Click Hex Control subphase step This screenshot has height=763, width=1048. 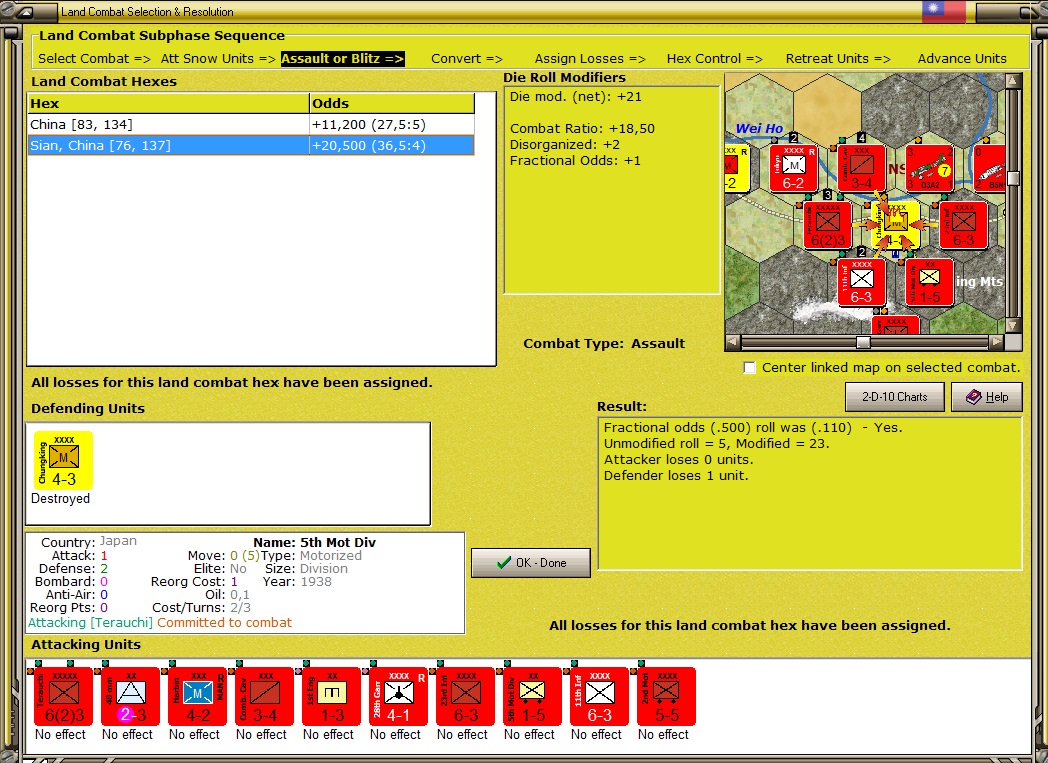click(714, 58)
